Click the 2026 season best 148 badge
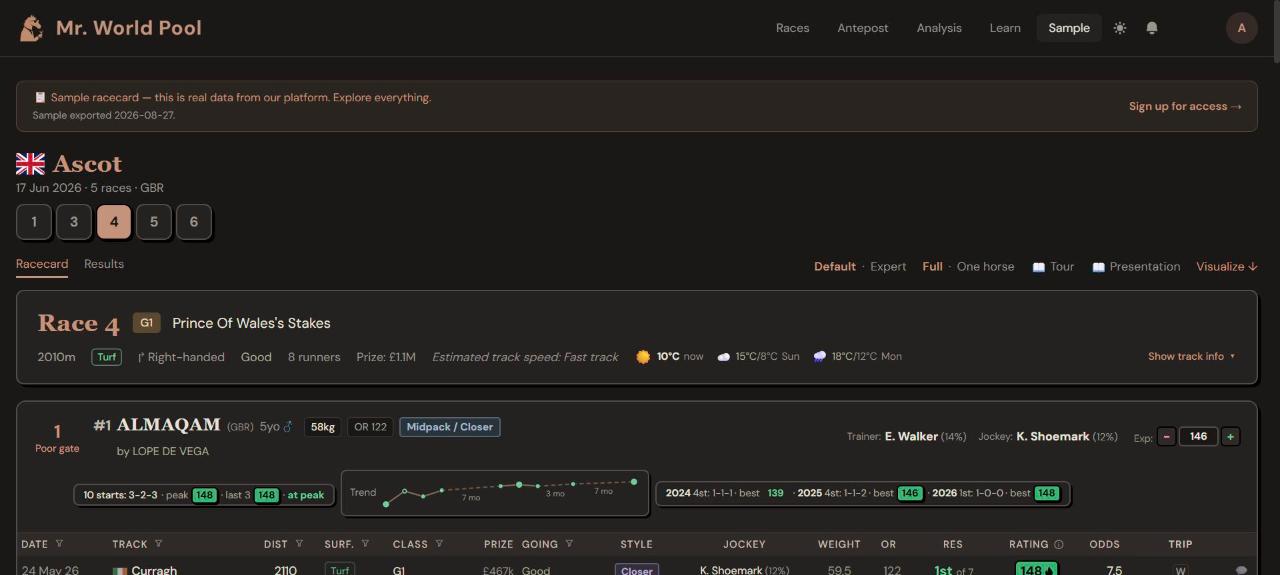Screen dimensions: 1280x575 point(1047,493)
